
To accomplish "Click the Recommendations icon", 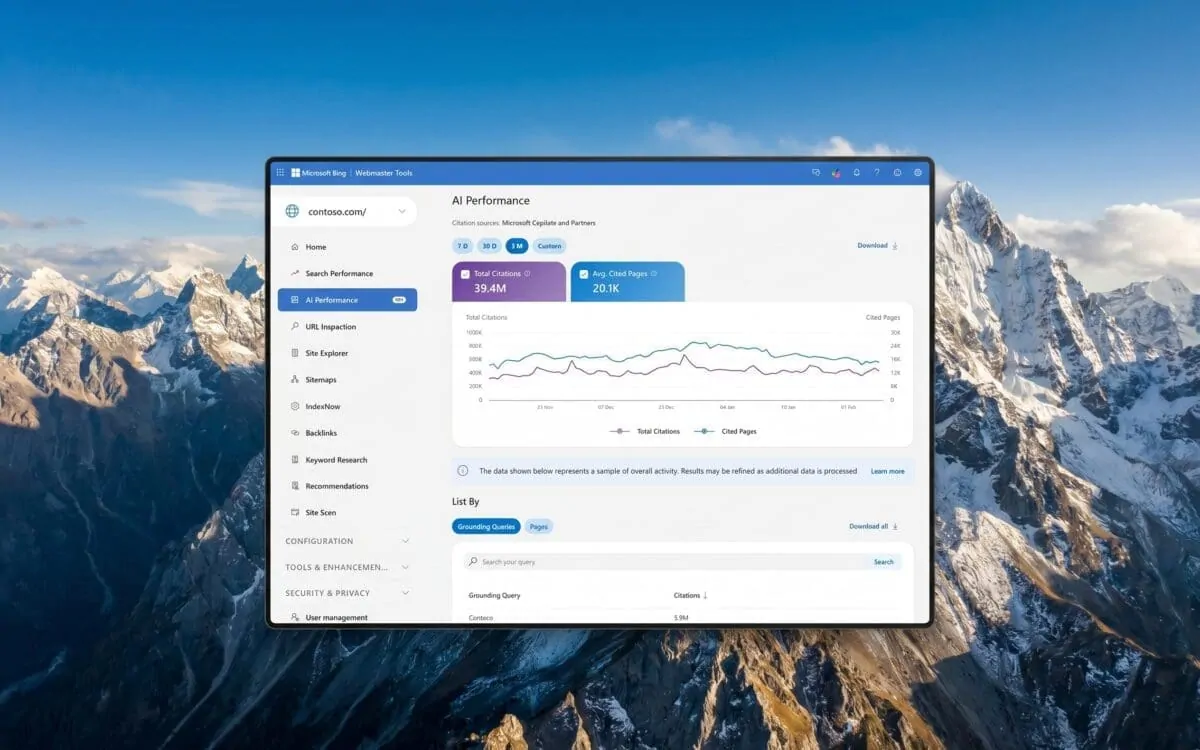I will coord(295,486).
